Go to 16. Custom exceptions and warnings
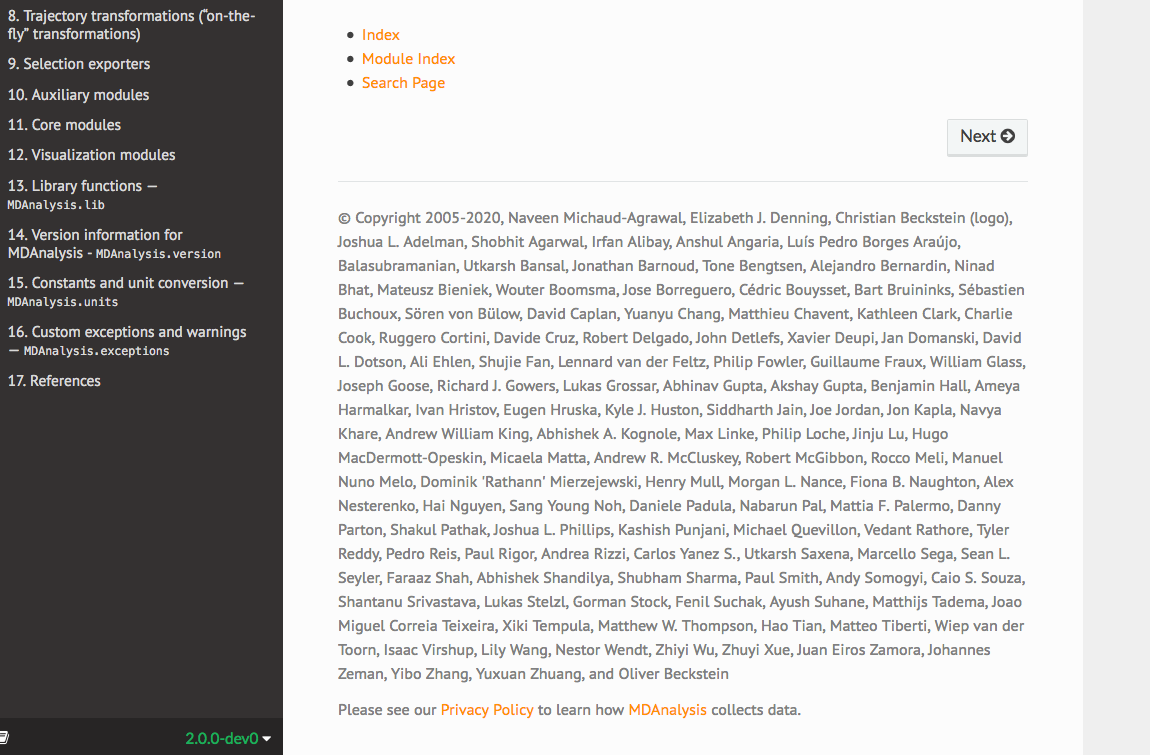 click(127, 340)
